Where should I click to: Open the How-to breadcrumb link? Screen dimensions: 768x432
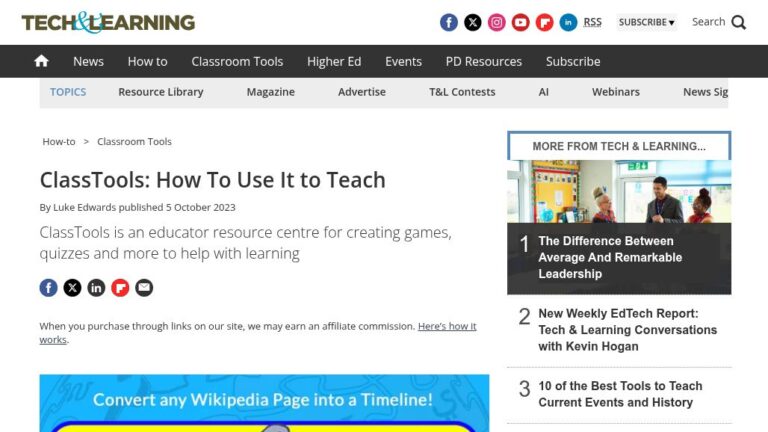click(x=59, y=142)
